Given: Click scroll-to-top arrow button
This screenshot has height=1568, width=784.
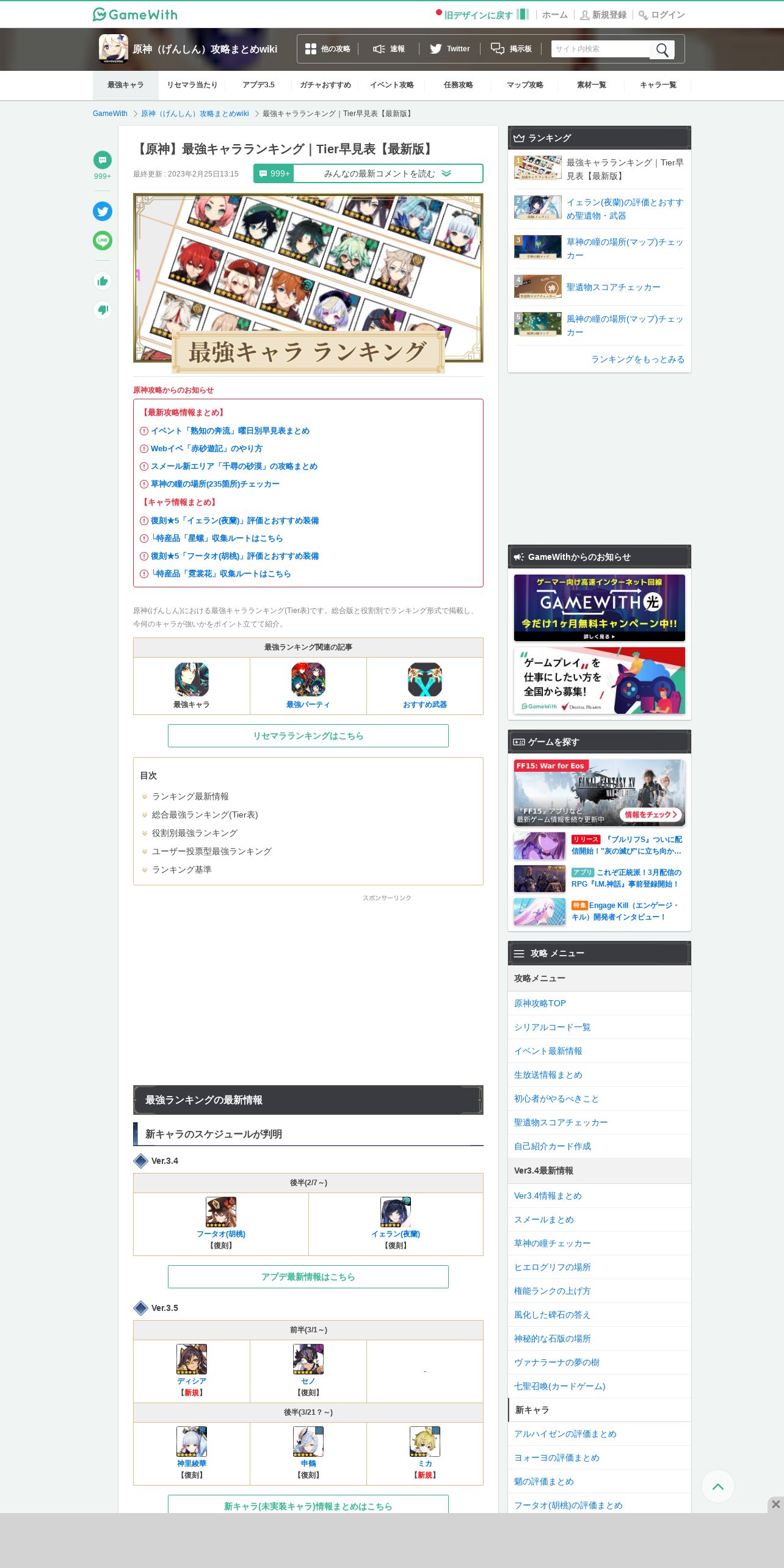Looking at the screenshot, I should (x=718, y=1486).
